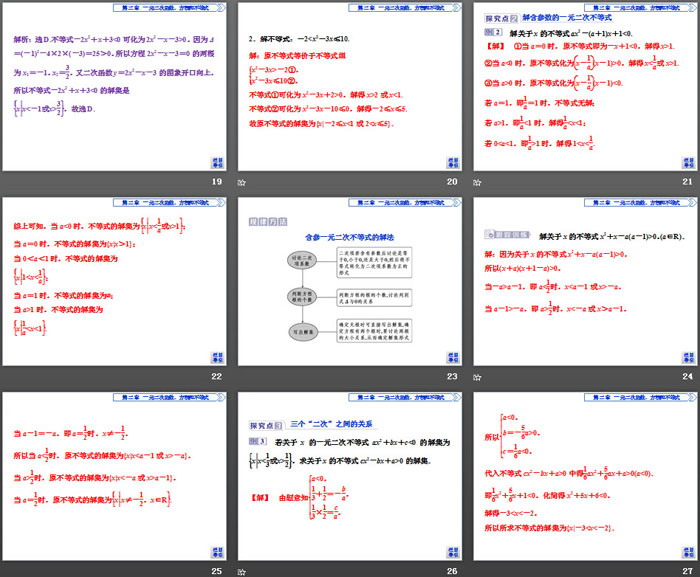Click the bottom description box in slide 23 flowchart
Viewport: 700px width, 577px height.
374,330
